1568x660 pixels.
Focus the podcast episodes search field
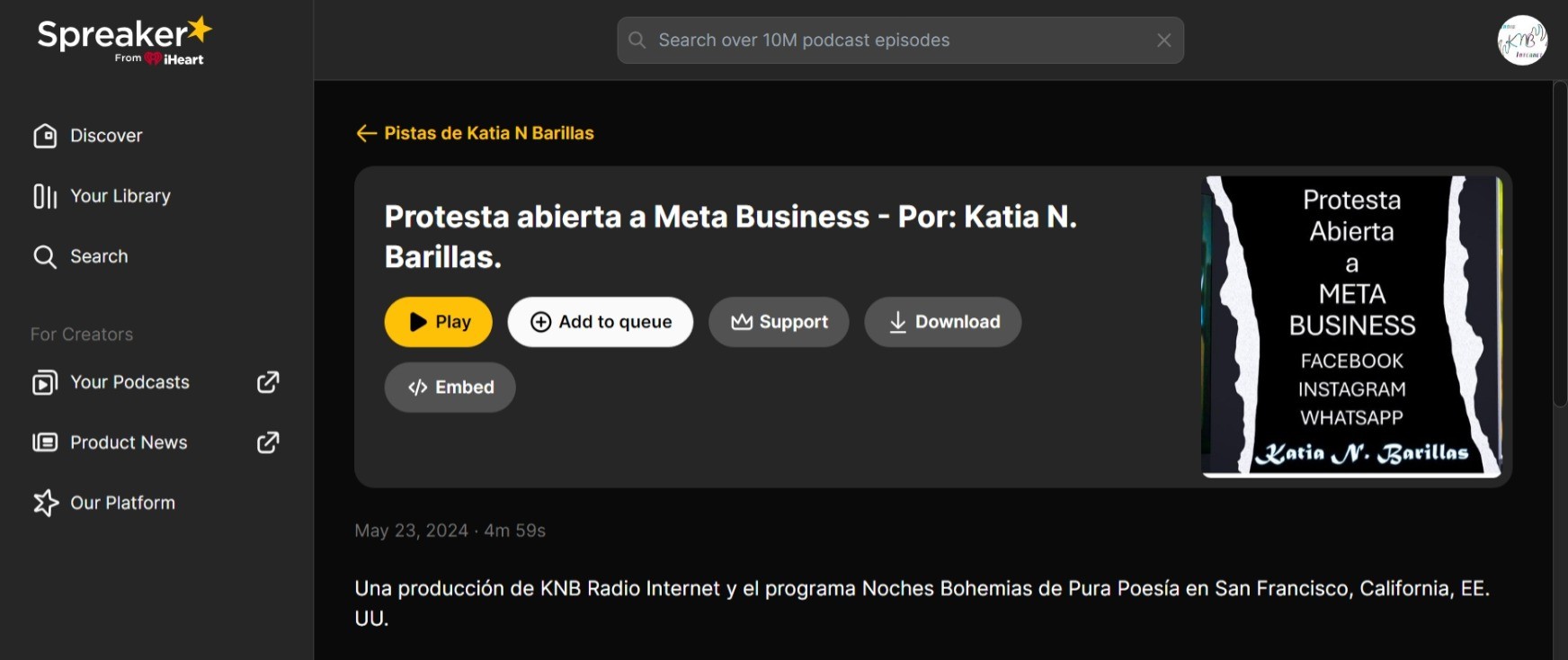point(900,40)
